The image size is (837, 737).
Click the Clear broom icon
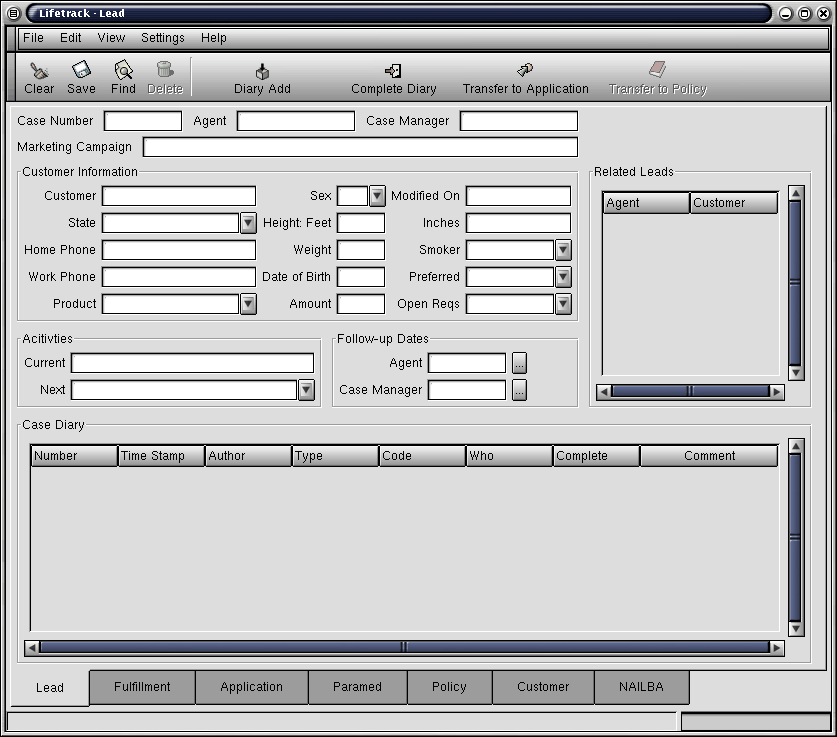click(39, 70)
